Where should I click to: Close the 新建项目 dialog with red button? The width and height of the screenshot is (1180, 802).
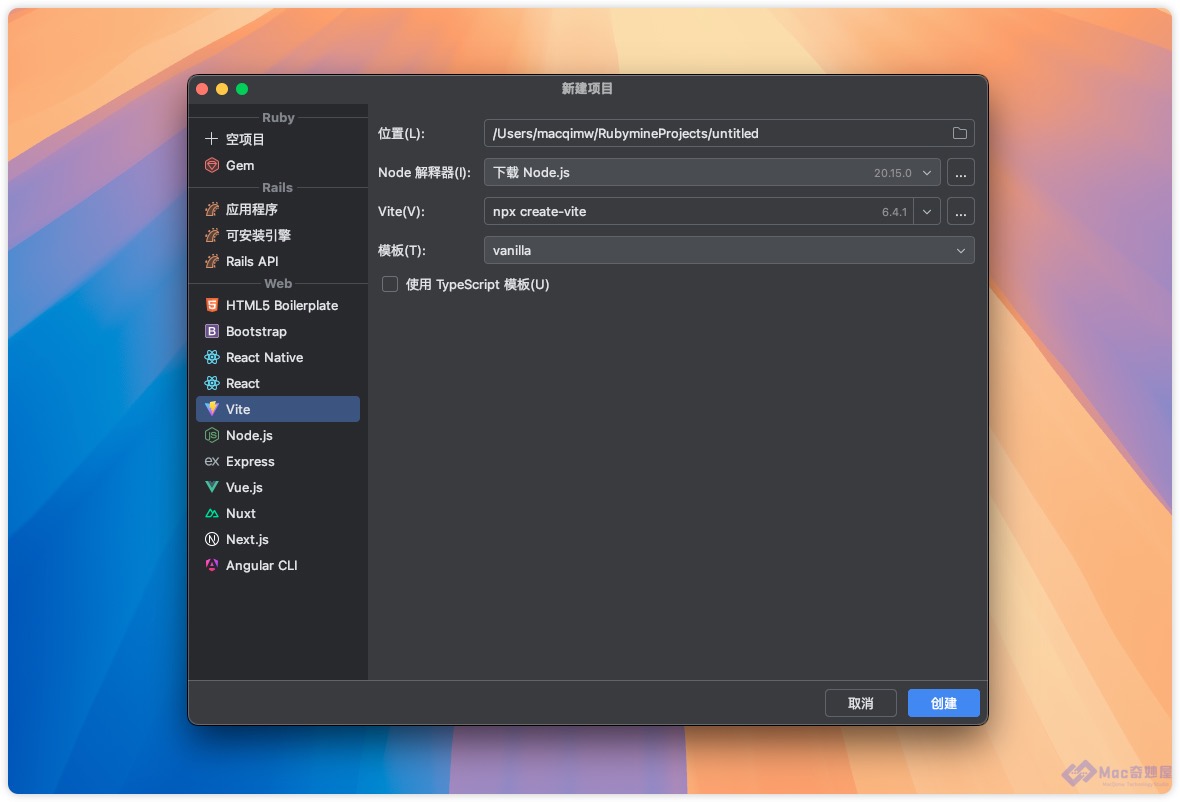pyautogui.click(x=202, y=89)
